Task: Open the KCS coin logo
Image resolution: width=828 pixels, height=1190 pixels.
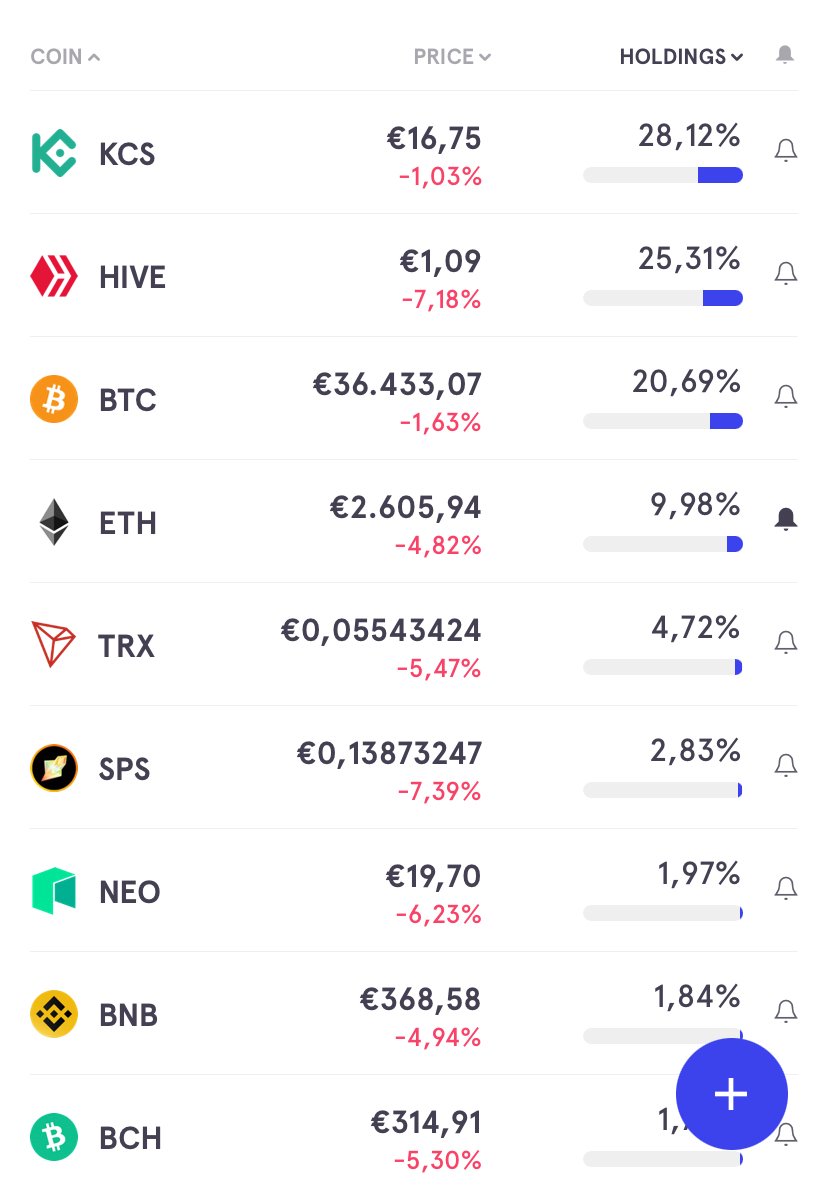Action: click(54, 153)
